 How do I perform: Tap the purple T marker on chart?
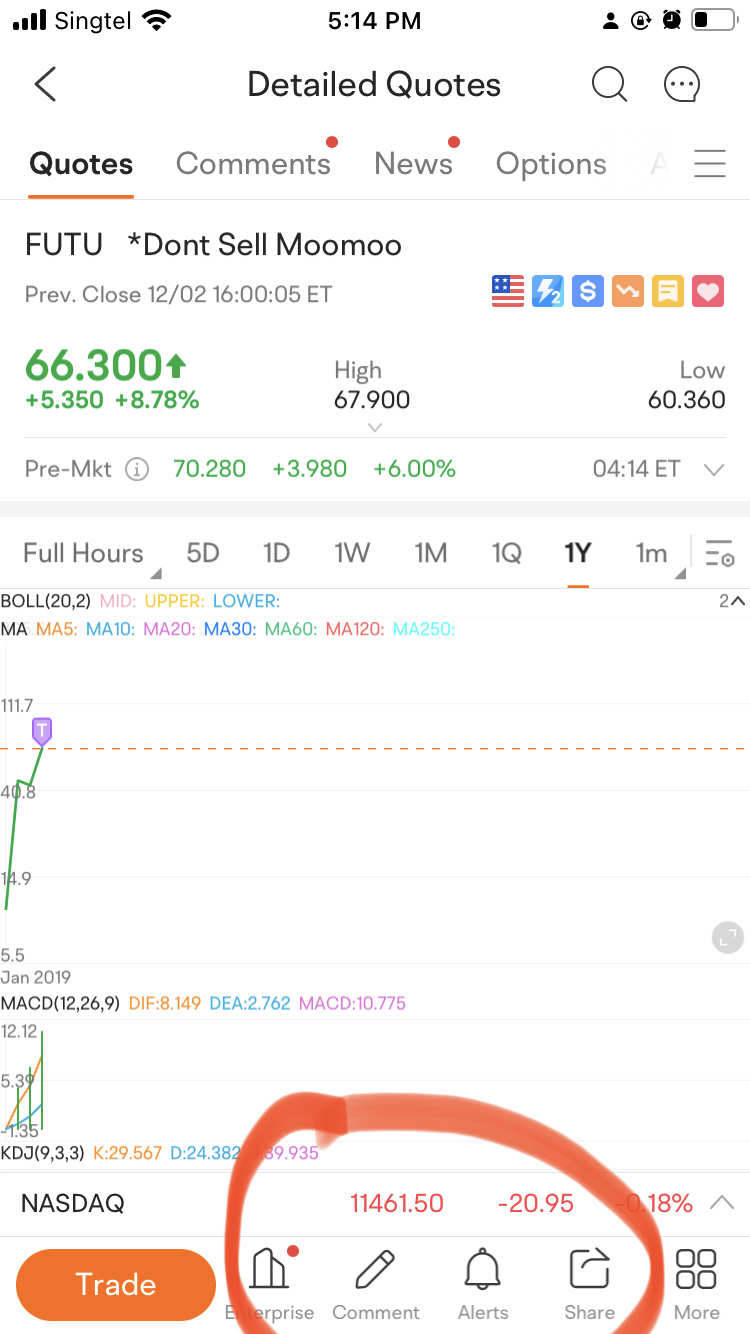[42, 731]
